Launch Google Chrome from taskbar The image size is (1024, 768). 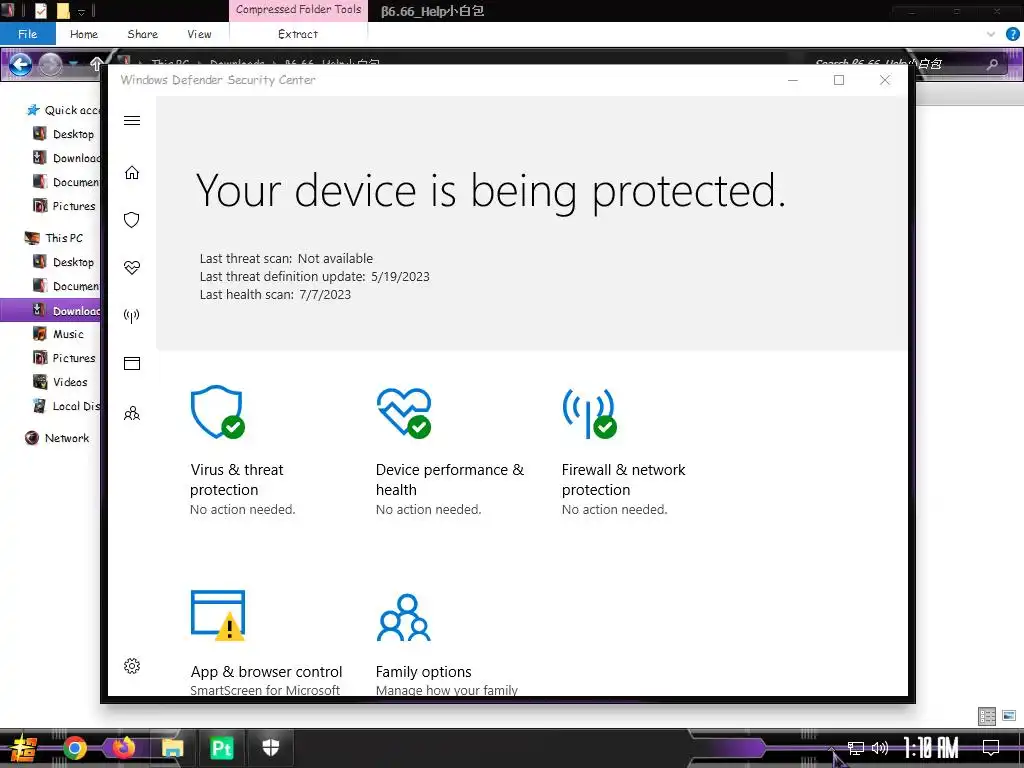[75, 748]
